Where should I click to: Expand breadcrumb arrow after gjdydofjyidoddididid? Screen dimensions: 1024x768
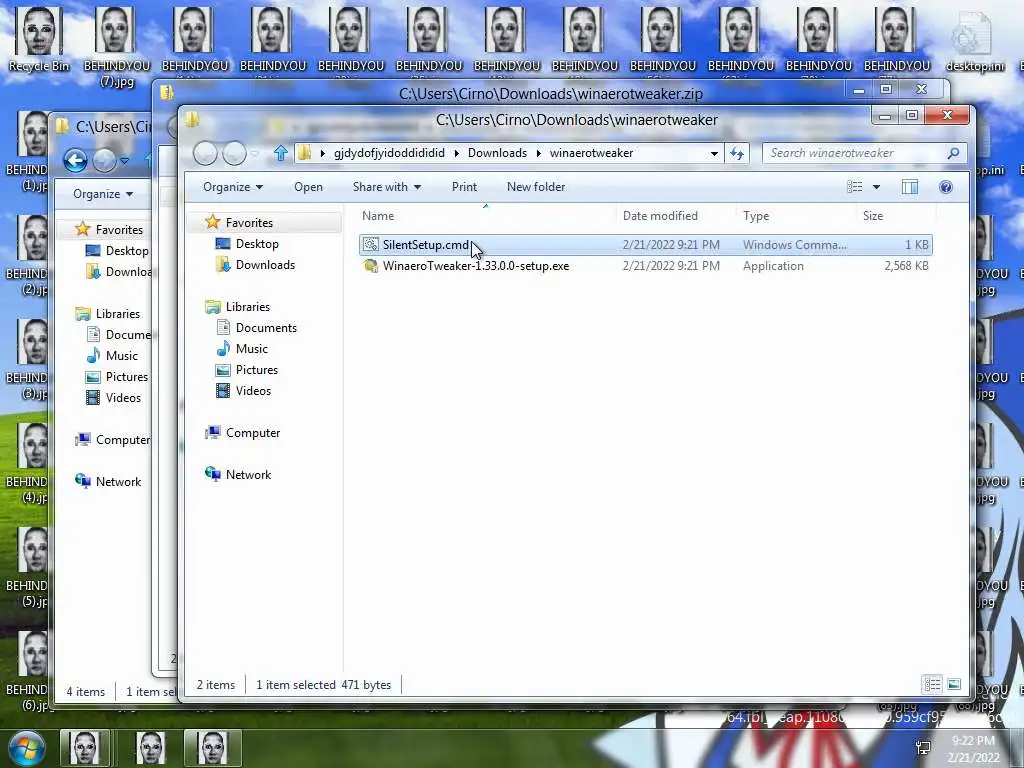tap(456, 153)
